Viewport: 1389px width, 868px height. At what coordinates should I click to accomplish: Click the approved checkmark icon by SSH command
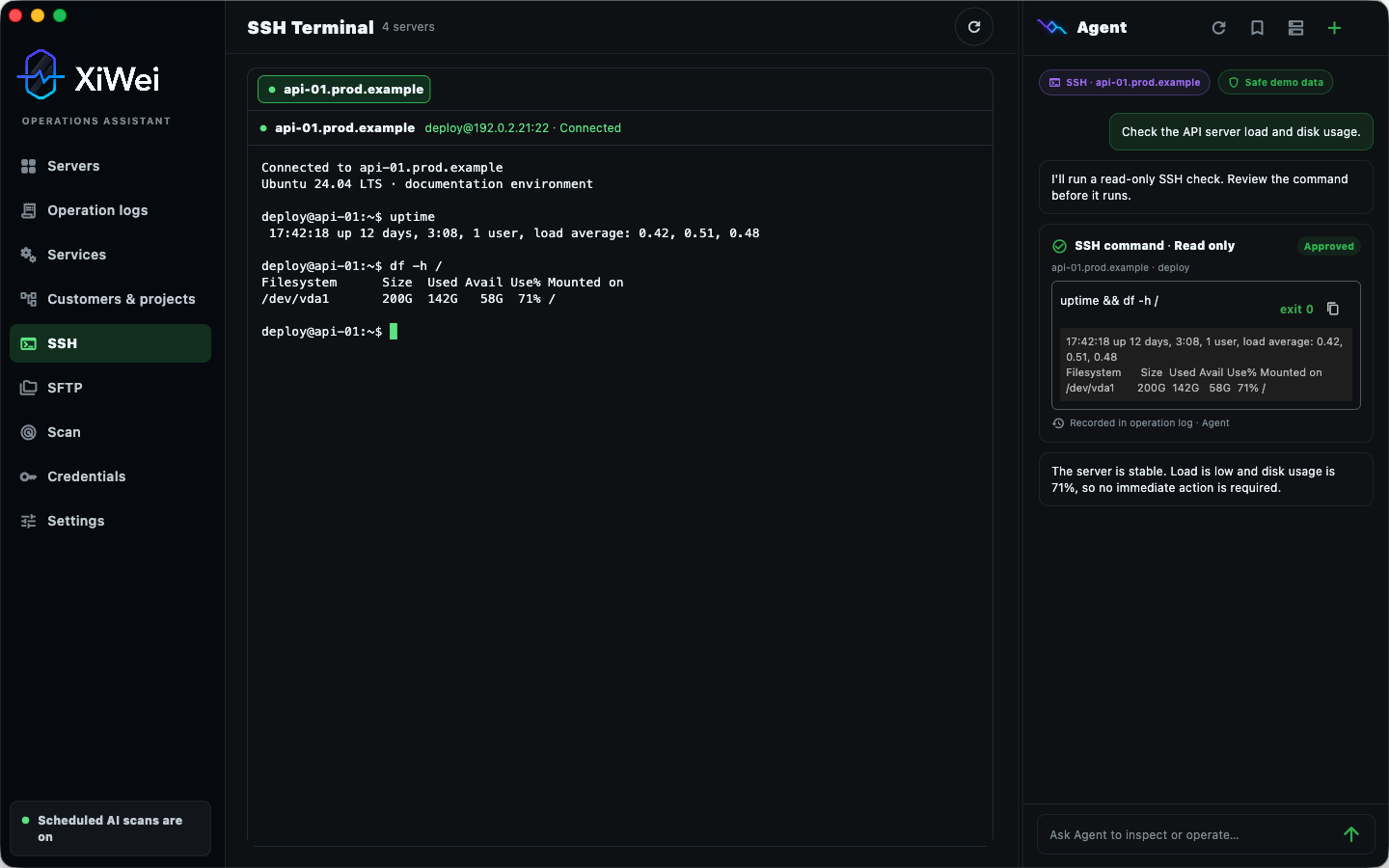(1059, 246)
